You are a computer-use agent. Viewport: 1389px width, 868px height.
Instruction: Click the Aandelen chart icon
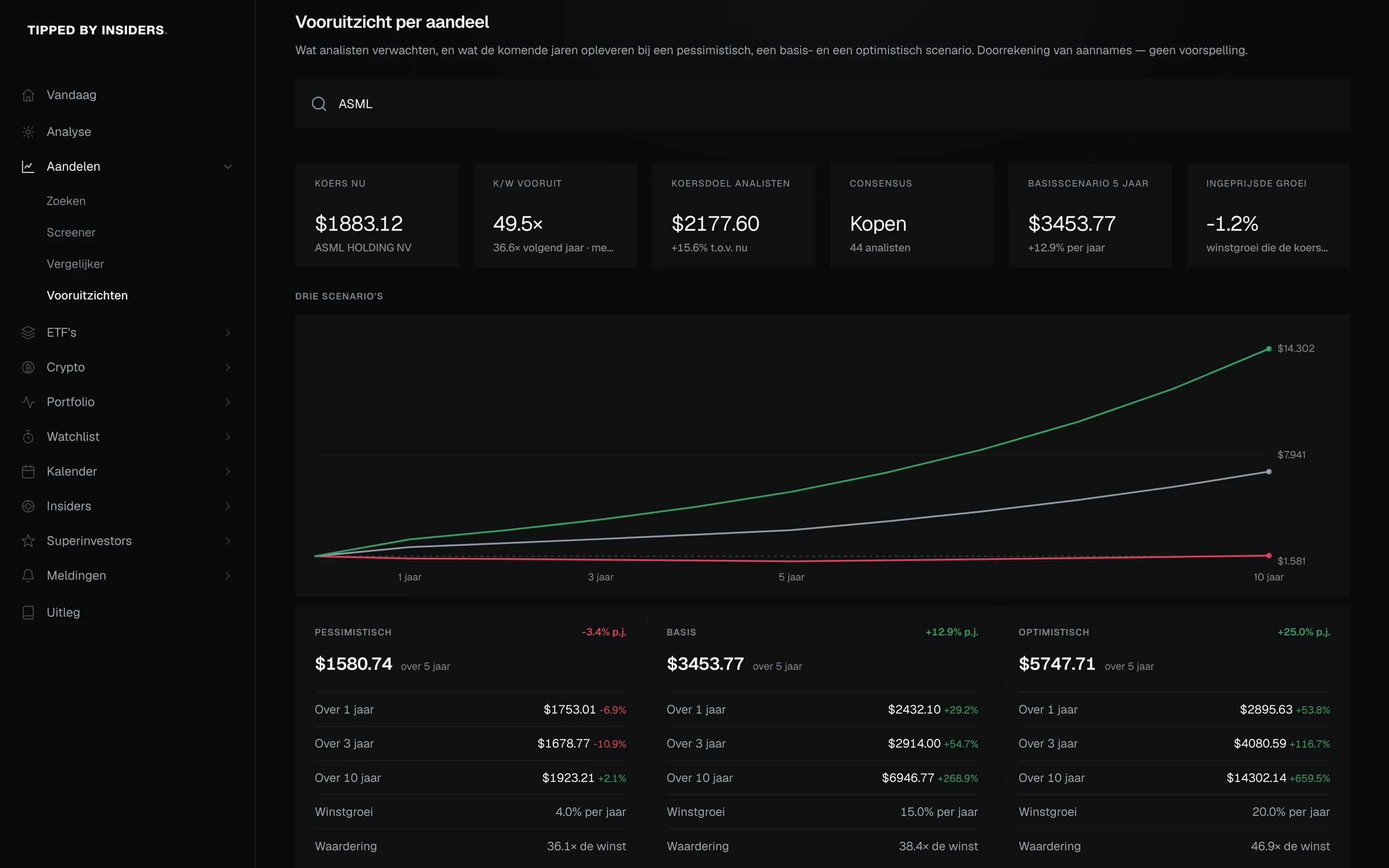pyautogui.click(x=28, y=167)
